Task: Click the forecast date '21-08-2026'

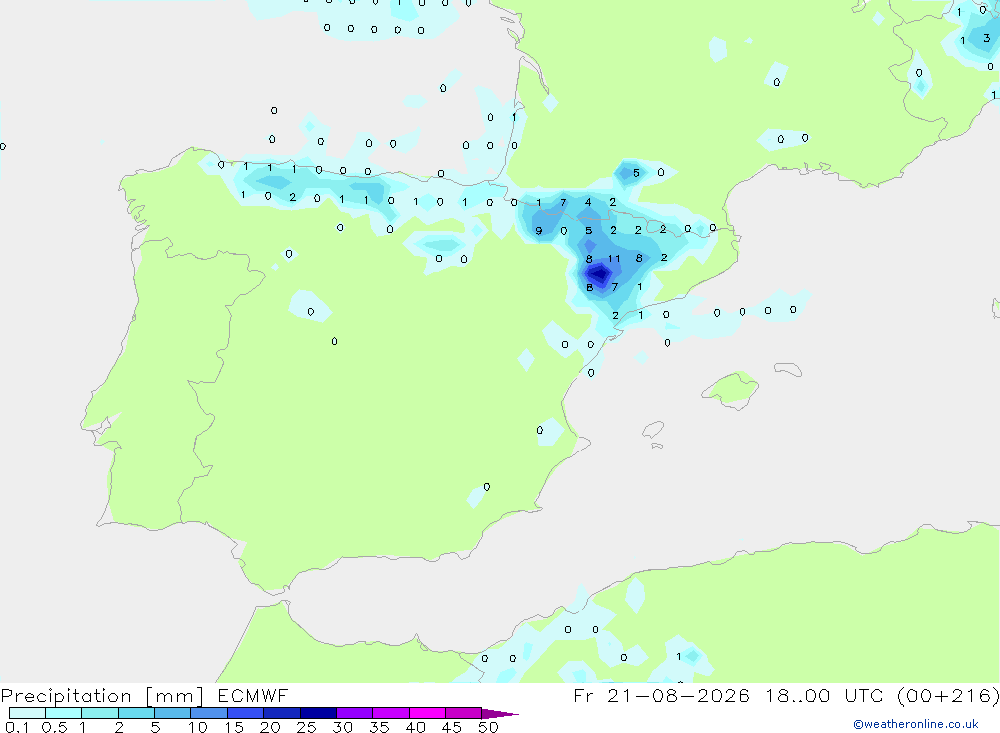Action: click(678, 695)
